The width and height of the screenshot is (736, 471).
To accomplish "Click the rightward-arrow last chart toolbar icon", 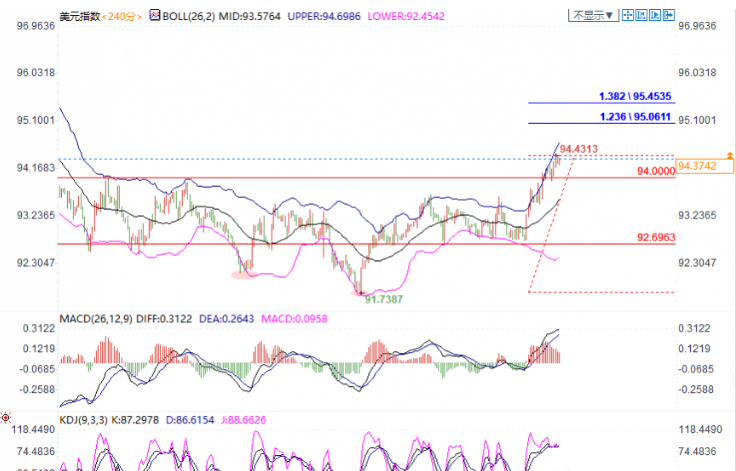I will coord(669,15).
